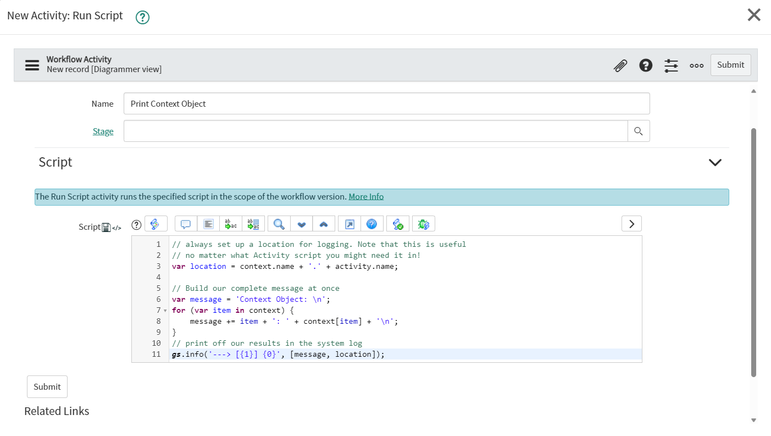Screen dimensions: 771x436
Task: Open more options three-dots menu
Action: click(696, 65)
